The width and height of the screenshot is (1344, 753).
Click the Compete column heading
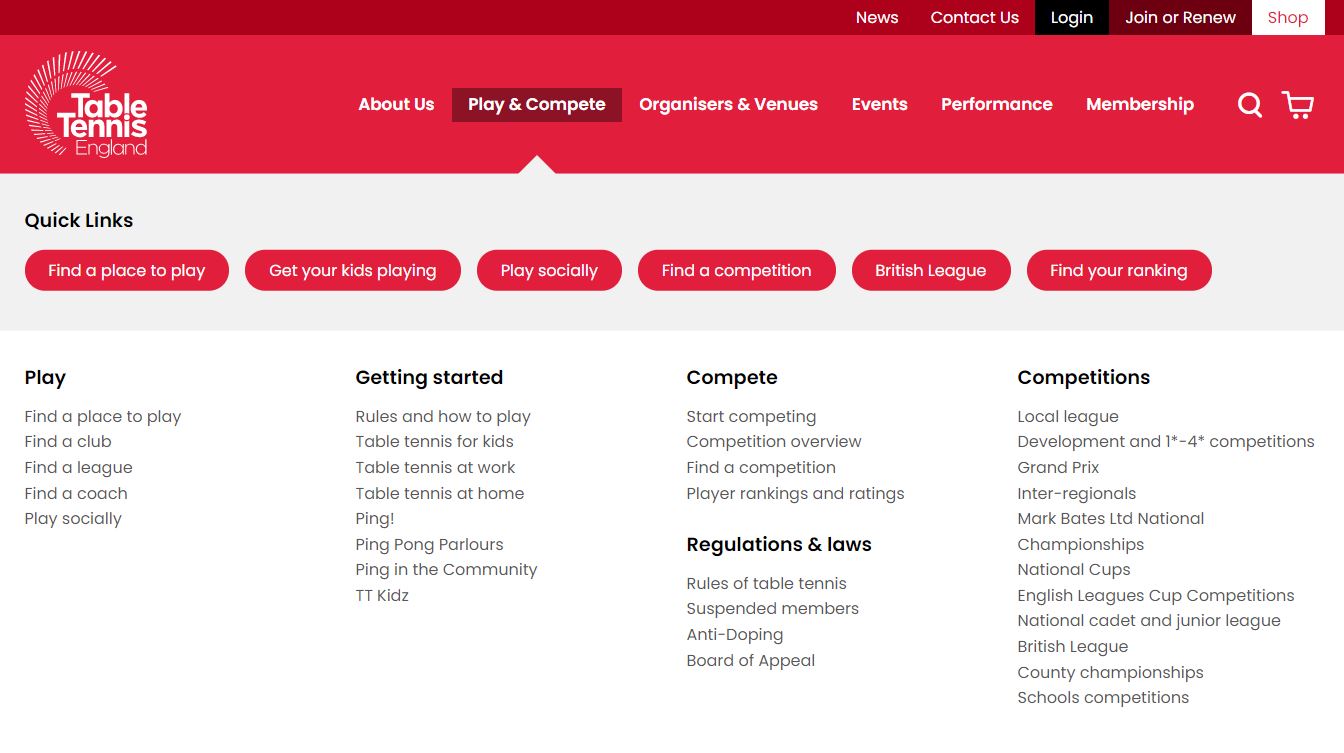[x=732, y=377]
